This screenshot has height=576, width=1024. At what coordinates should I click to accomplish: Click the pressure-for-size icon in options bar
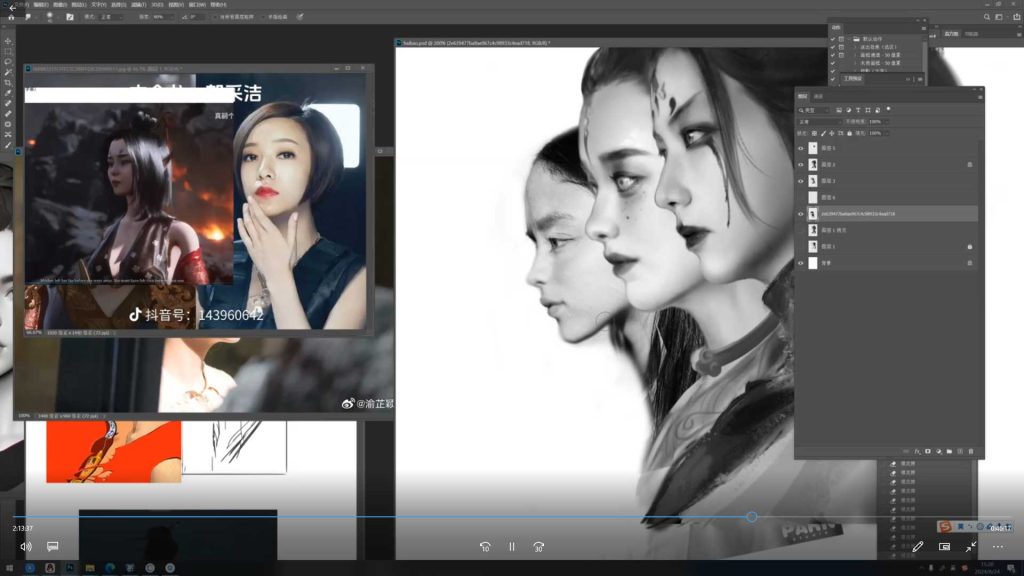pos(300,17)
